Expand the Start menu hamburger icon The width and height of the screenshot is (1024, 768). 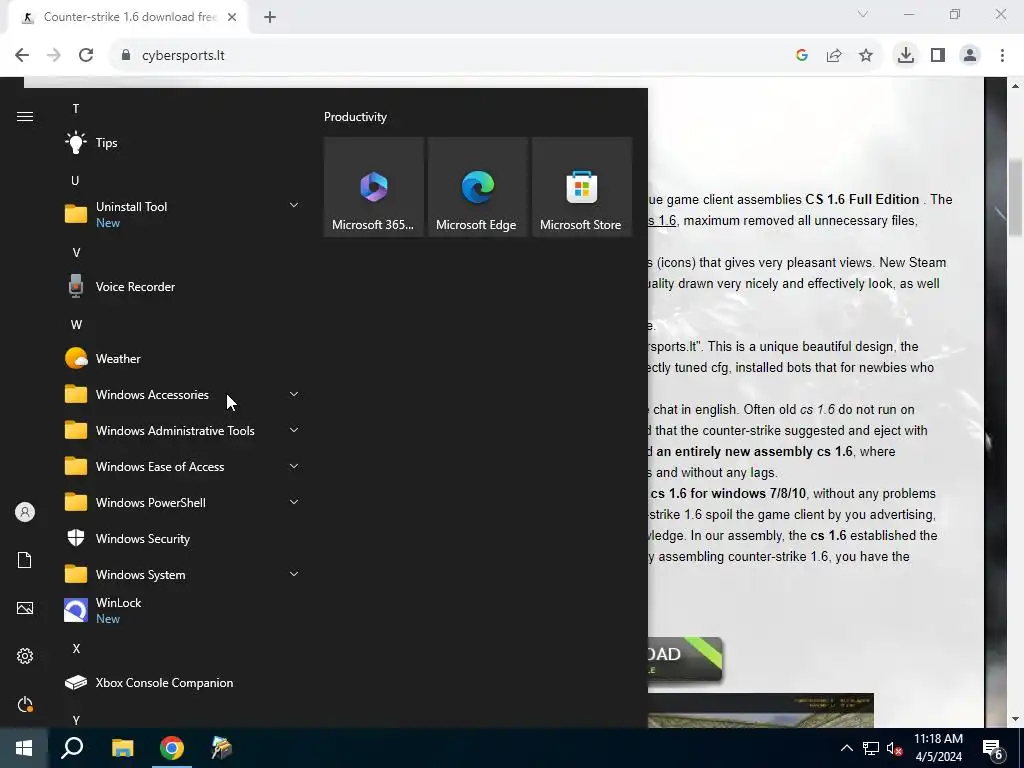tap(25, 116)
